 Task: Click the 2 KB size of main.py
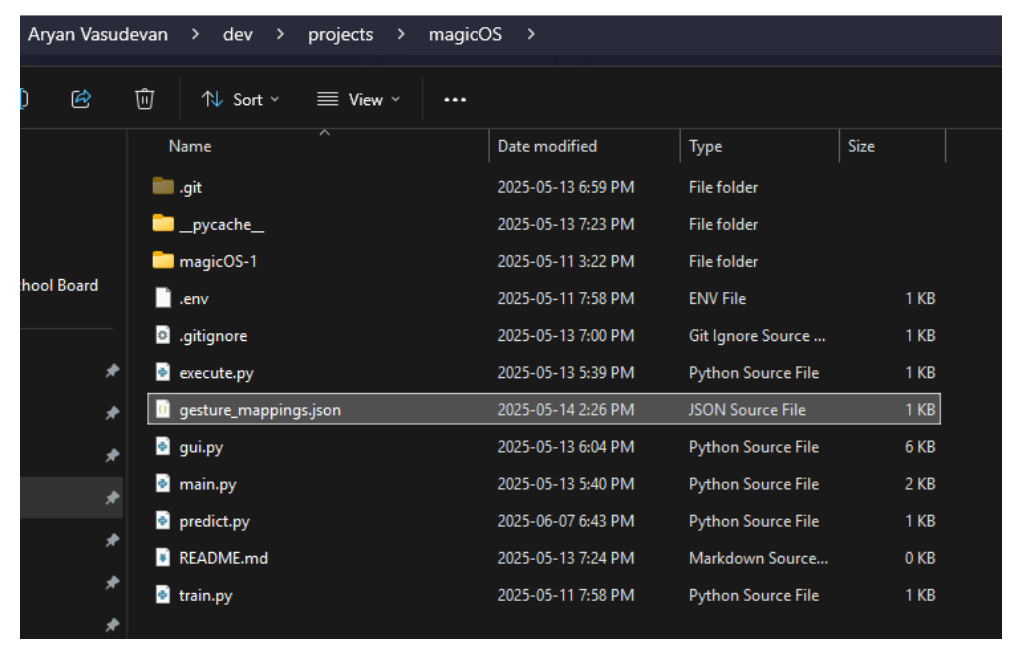pos(920,484)
